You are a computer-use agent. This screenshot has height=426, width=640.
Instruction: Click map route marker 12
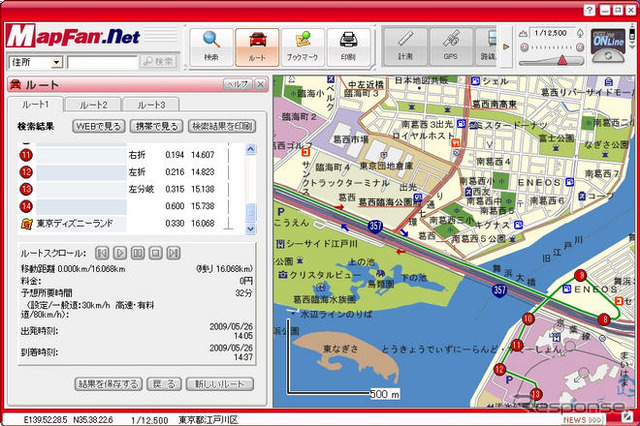[x=500, y=370]
